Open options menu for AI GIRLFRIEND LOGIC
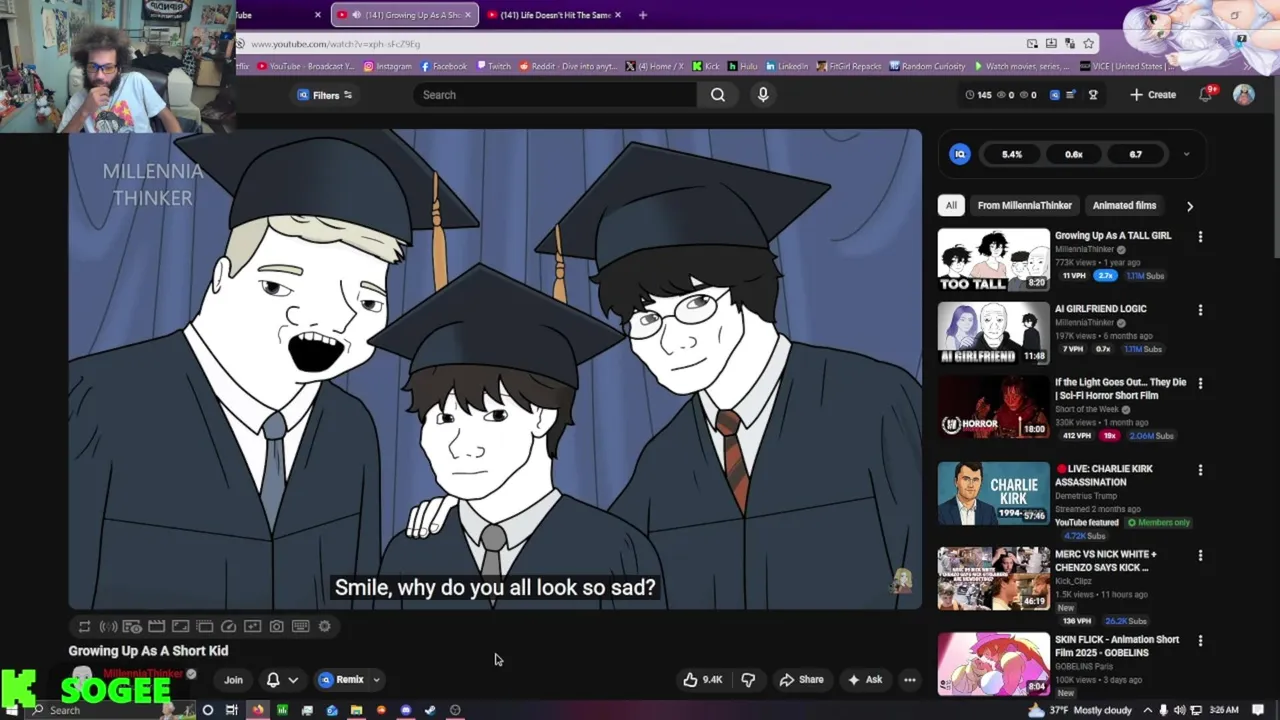The image size is (1280, 720). [x=1200, y=310]
